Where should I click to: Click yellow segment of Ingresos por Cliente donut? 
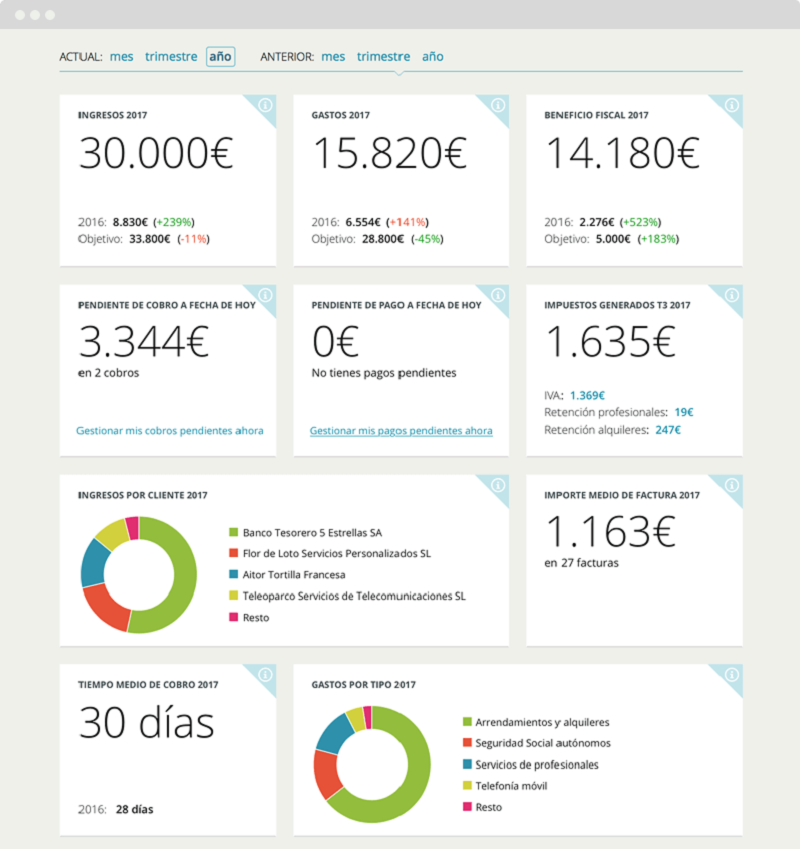pyautogui.click(x=113, y=532)
